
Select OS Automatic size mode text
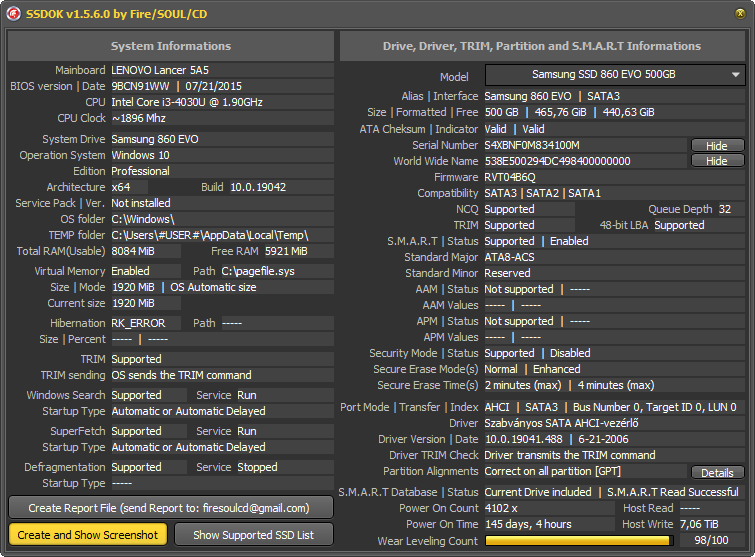[x=213, y=287]
